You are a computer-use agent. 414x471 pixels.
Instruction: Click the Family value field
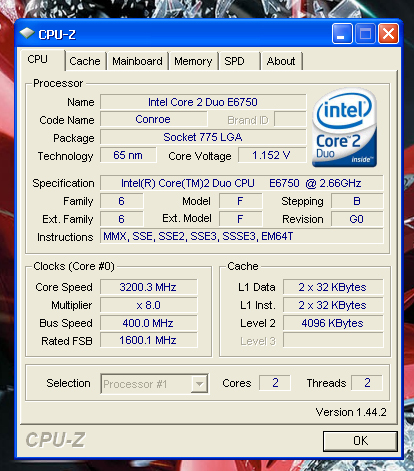click(x=122, y=201)
